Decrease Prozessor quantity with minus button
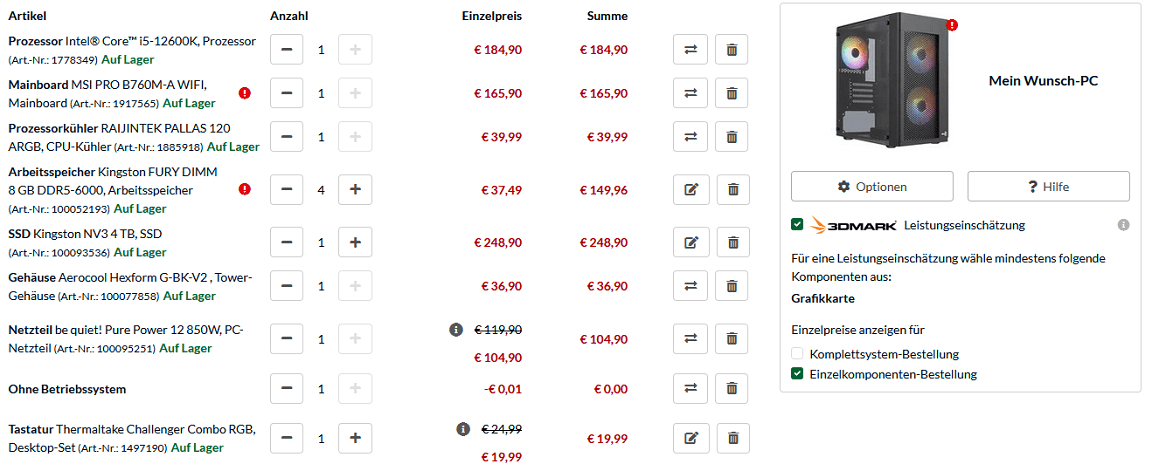The height and width of the screenshot is (466, 1152). pos(287,50)
